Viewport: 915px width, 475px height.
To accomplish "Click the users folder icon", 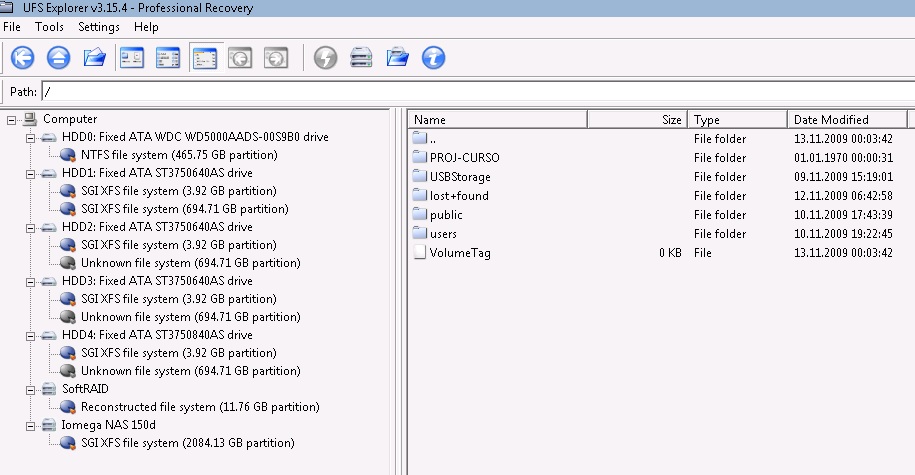I will point(420,233).
